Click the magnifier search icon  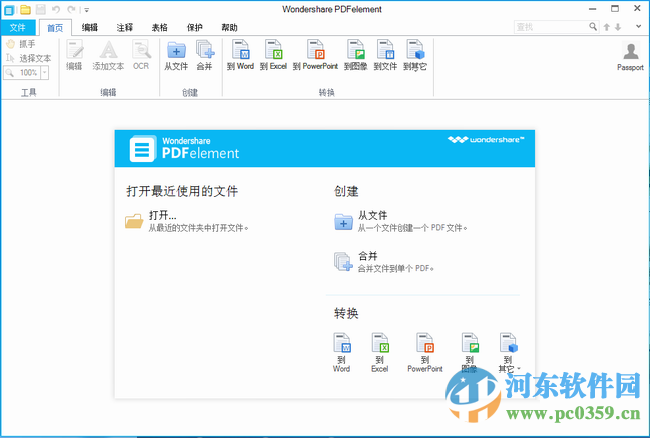[x=593, y=27]
